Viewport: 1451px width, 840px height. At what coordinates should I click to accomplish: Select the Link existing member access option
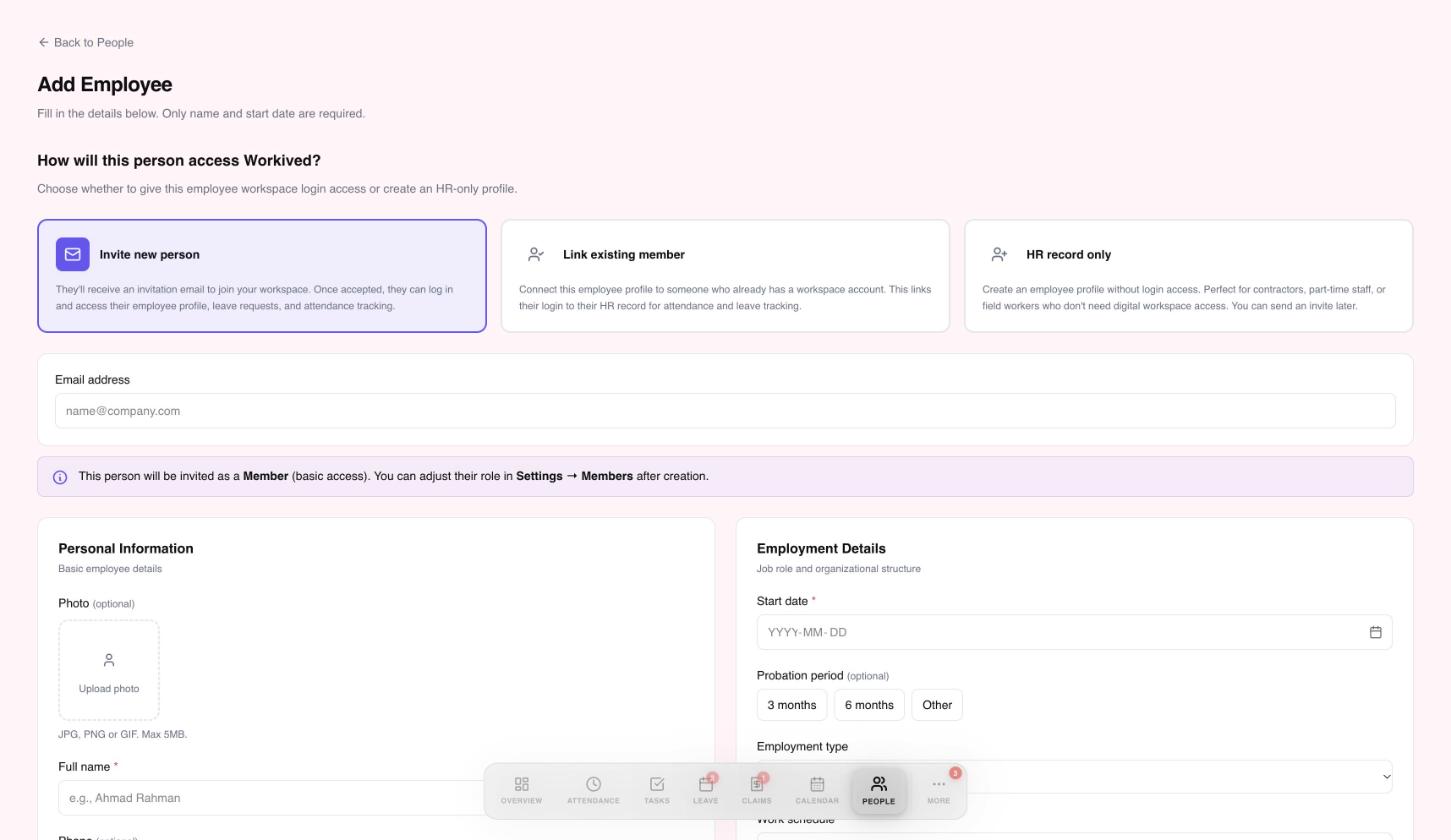click(x=725, y=276)
